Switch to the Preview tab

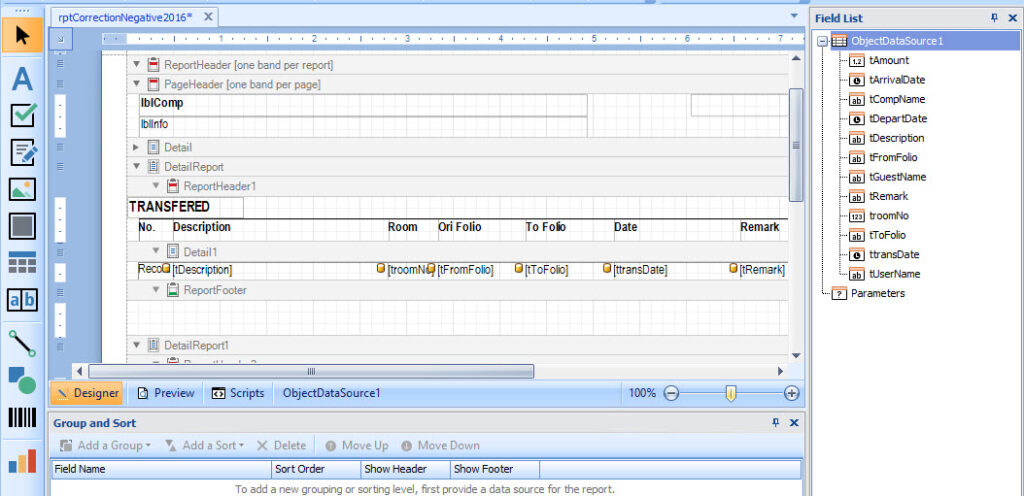point(165,393)
